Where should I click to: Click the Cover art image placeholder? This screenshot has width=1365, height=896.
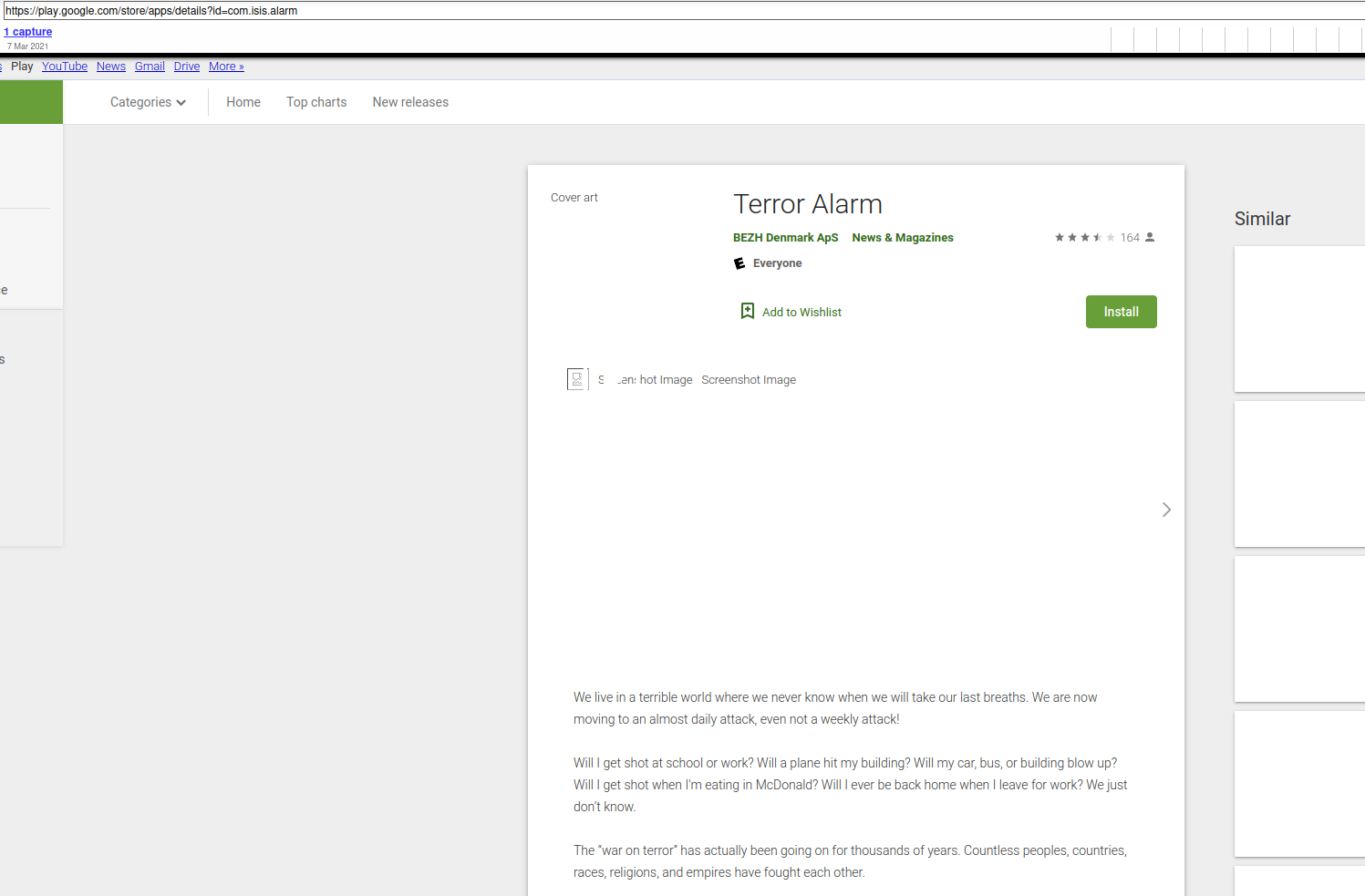[x=574, y=198]
